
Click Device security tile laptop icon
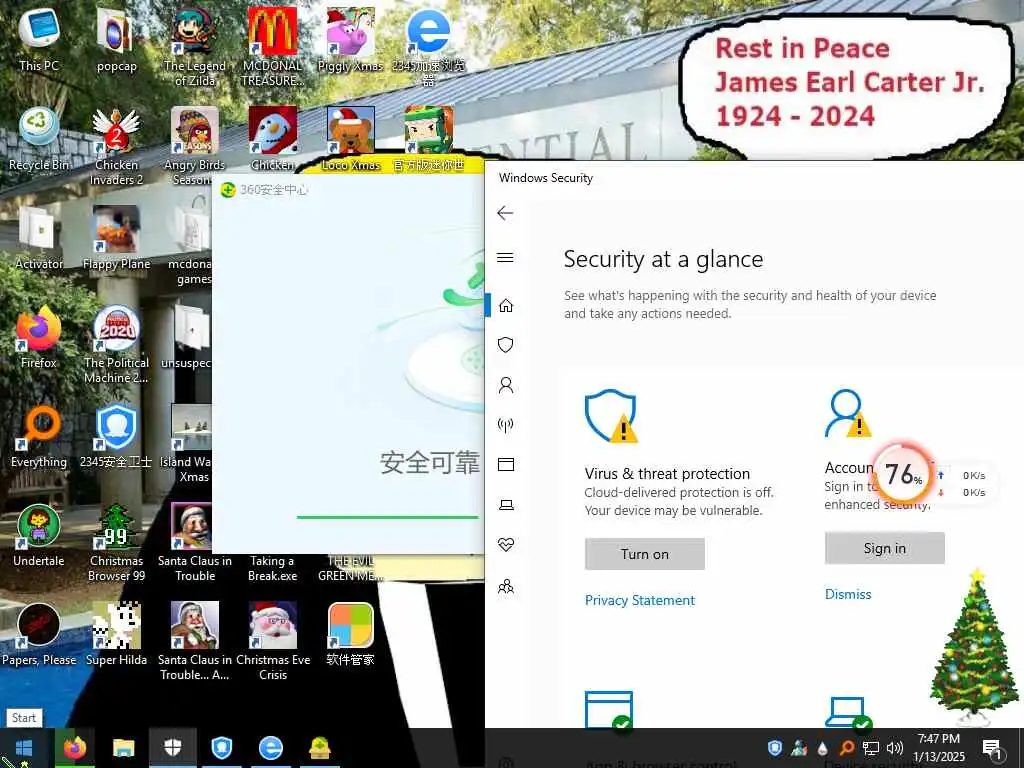coord(848,713)
